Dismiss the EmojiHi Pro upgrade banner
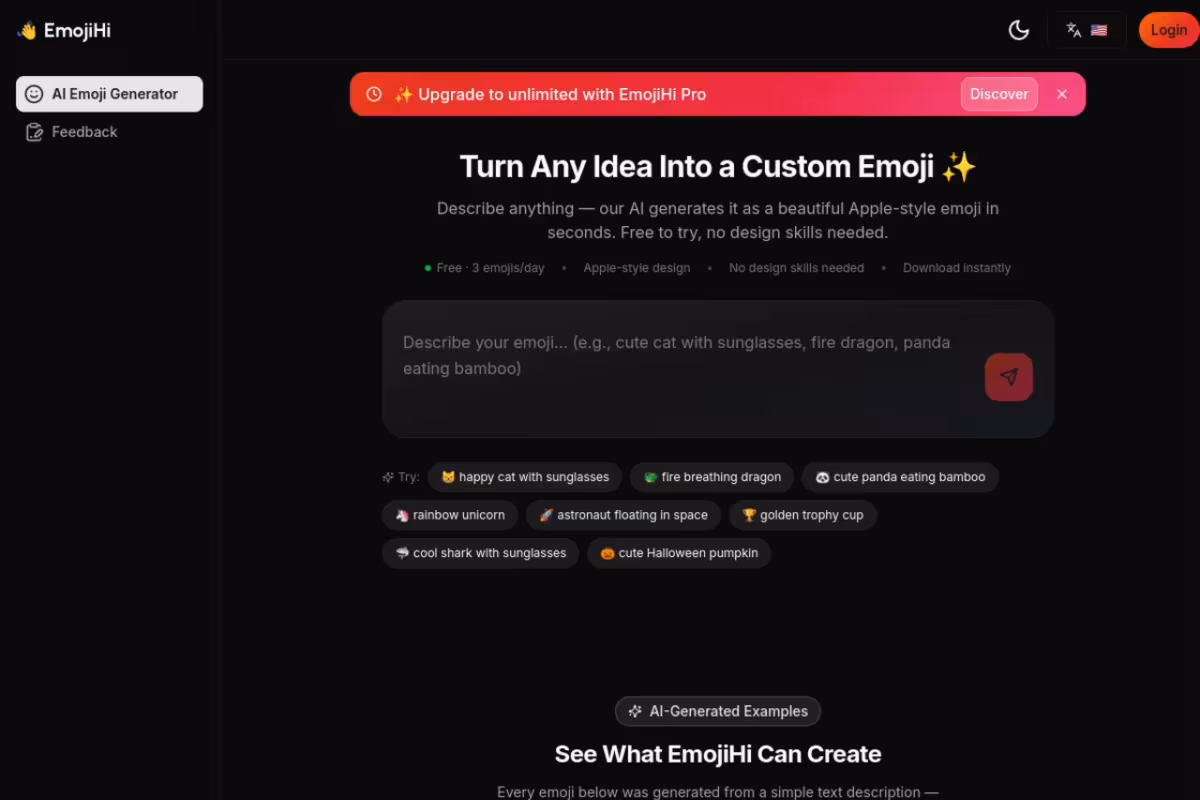 [1062, 94]
